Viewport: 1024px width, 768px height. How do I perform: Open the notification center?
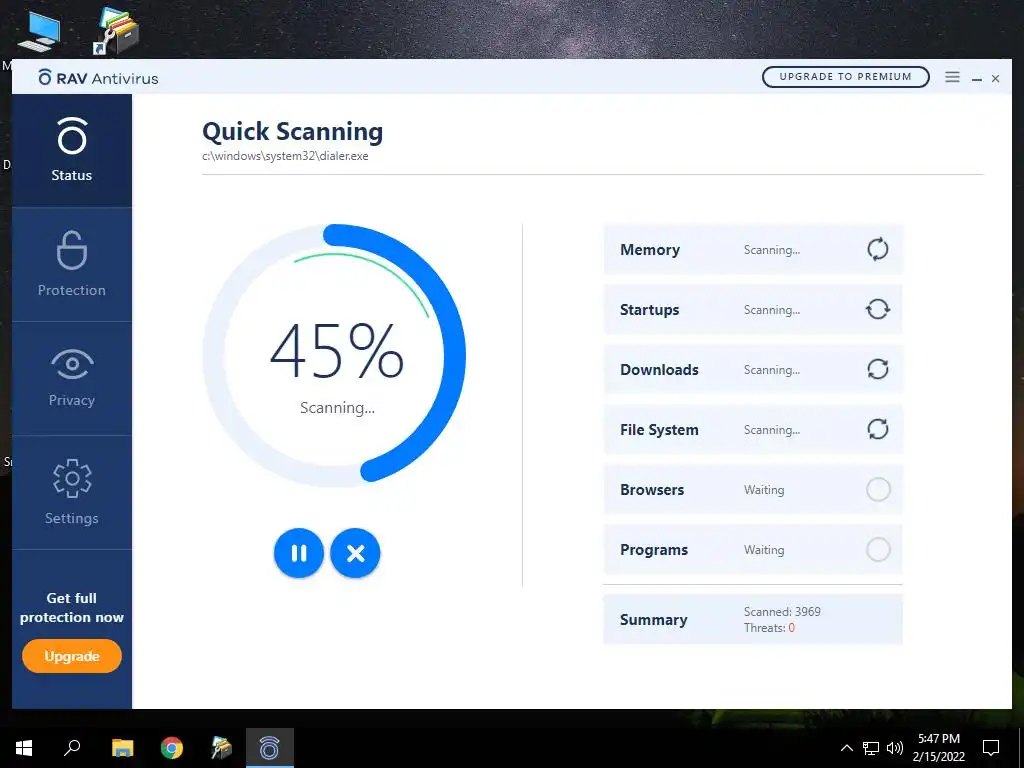pos(991,748)
